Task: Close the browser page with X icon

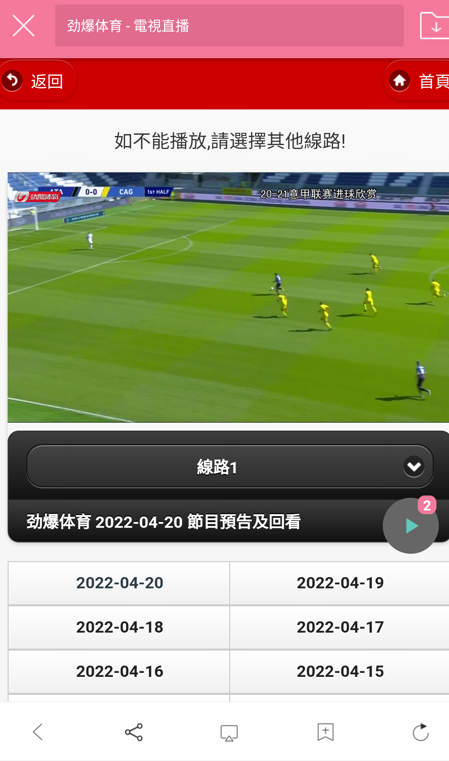Action: (x=23, y=26)
